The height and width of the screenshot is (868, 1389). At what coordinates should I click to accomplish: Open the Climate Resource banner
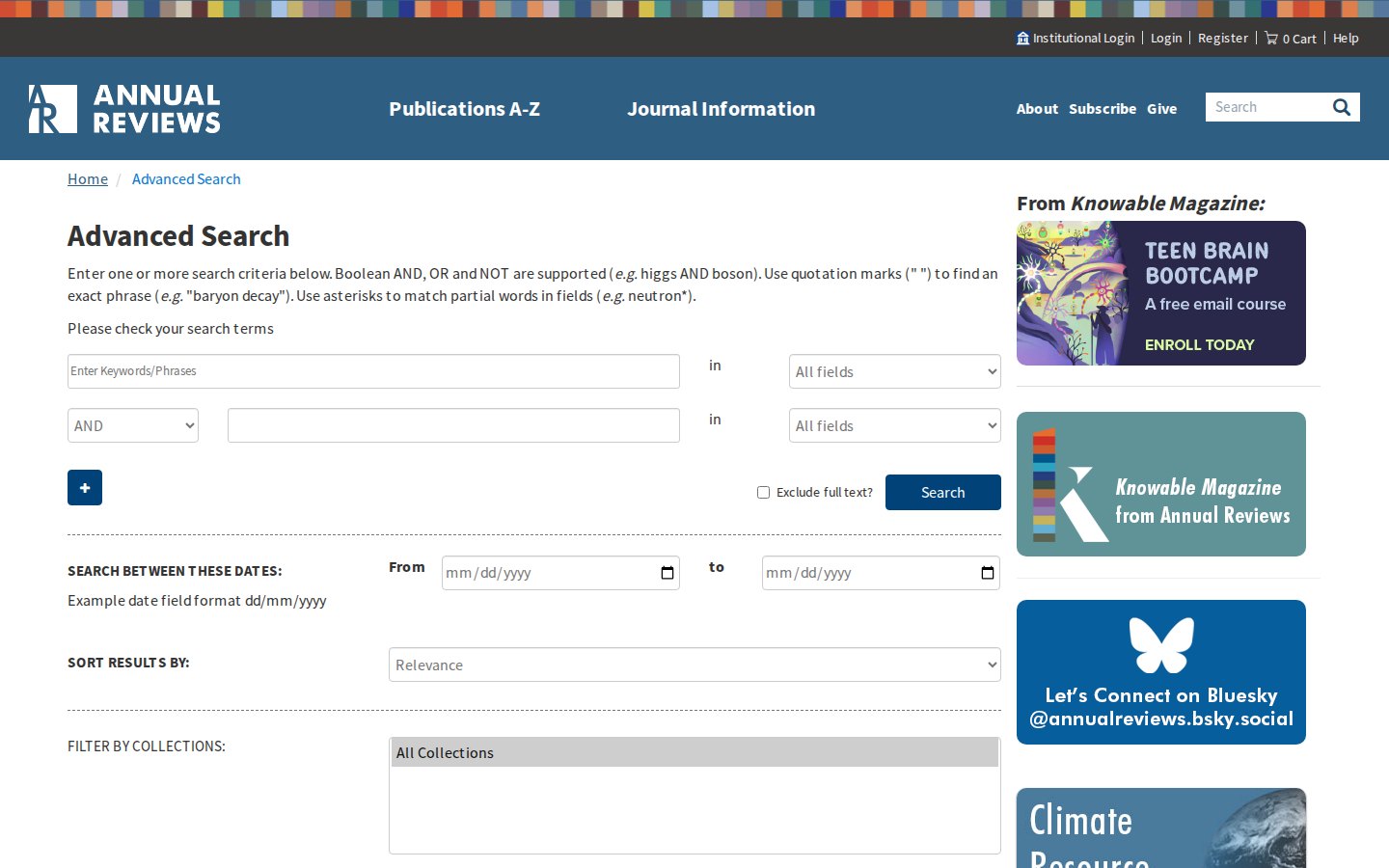(x=1161, y=828)
